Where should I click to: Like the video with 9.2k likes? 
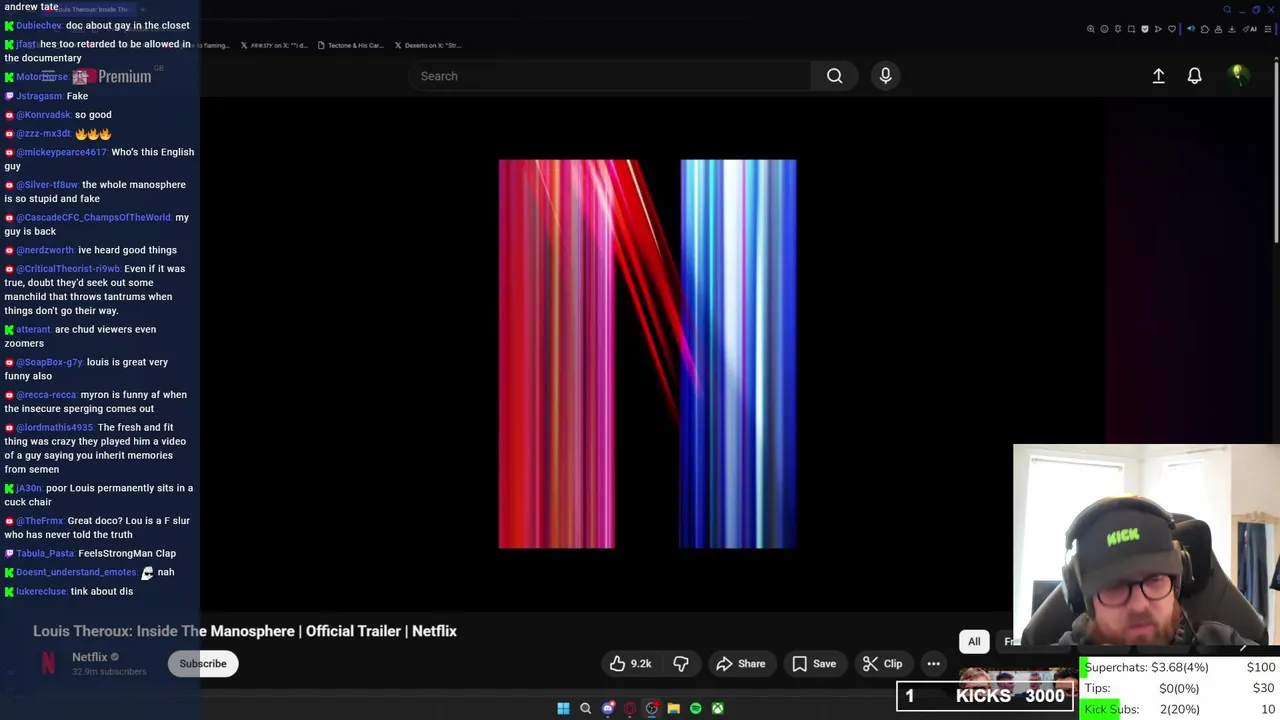click(630, 663)
